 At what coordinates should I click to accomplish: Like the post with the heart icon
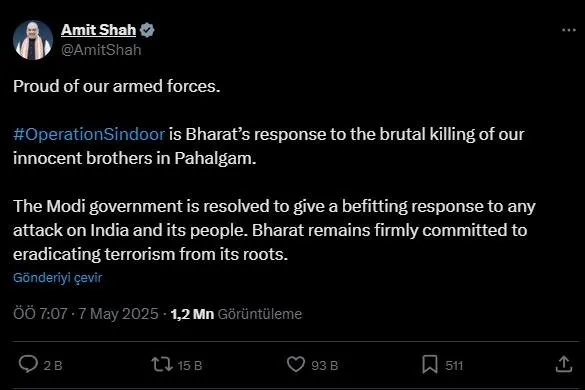click(x=296, y=364)
